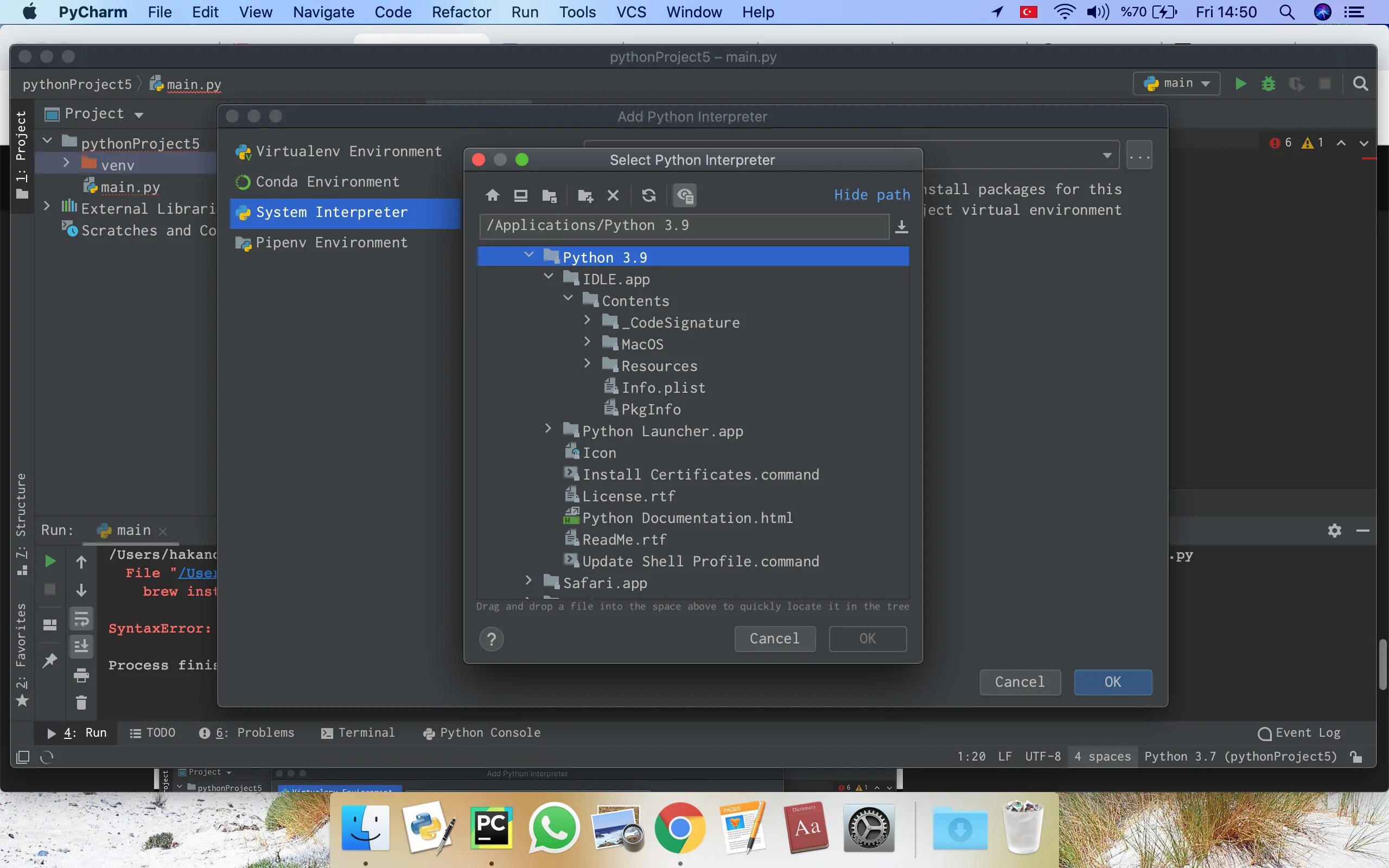The height and width of the screenshot is (868, 1389).
Task: Open PyCharm from the Dock
Action: point(492,827)
